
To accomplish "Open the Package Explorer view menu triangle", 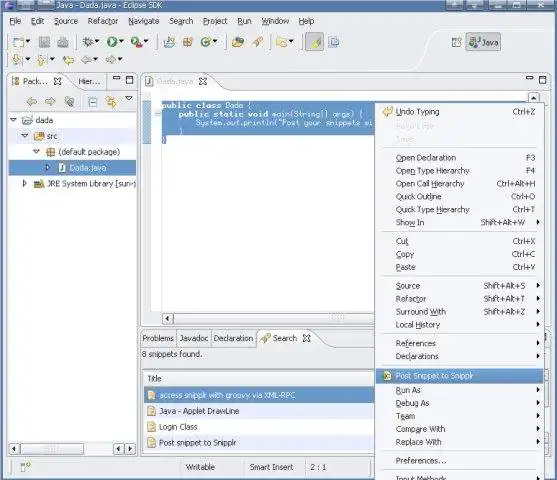I will [129, 98].
